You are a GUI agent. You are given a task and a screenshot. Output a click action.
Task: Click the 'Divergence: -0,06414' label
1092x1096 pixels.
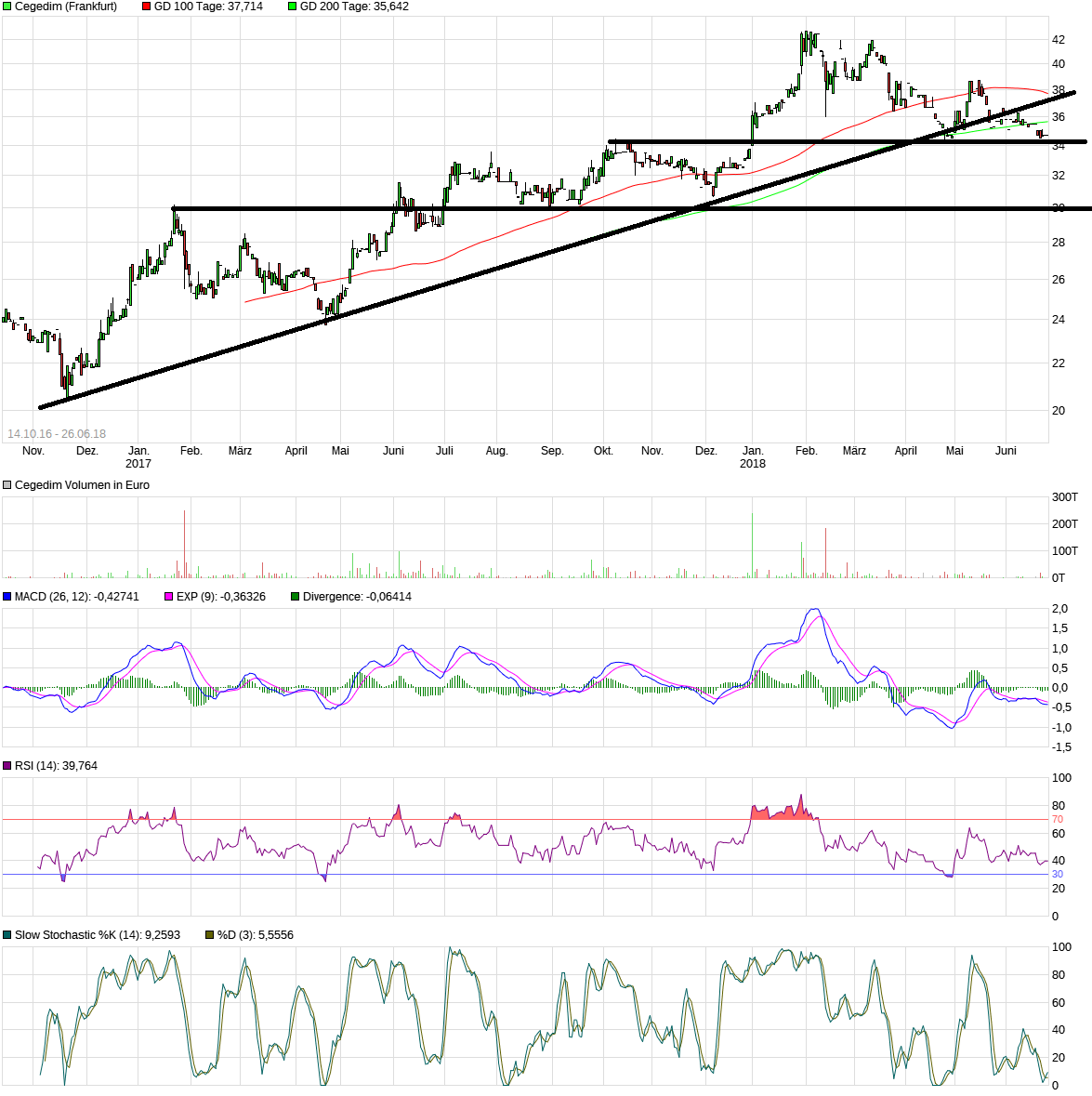pos(357,597)
